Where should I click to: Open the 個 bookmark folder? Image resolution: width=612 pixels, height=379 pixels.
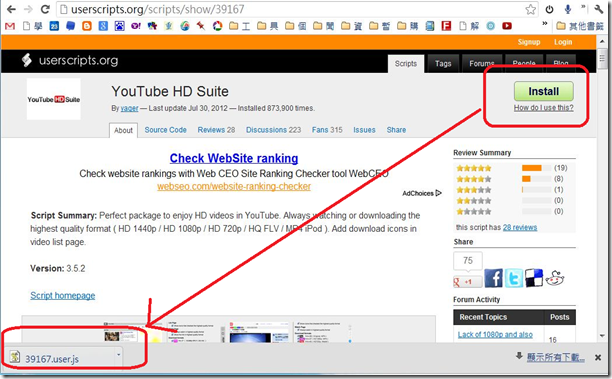pos(296,26)
